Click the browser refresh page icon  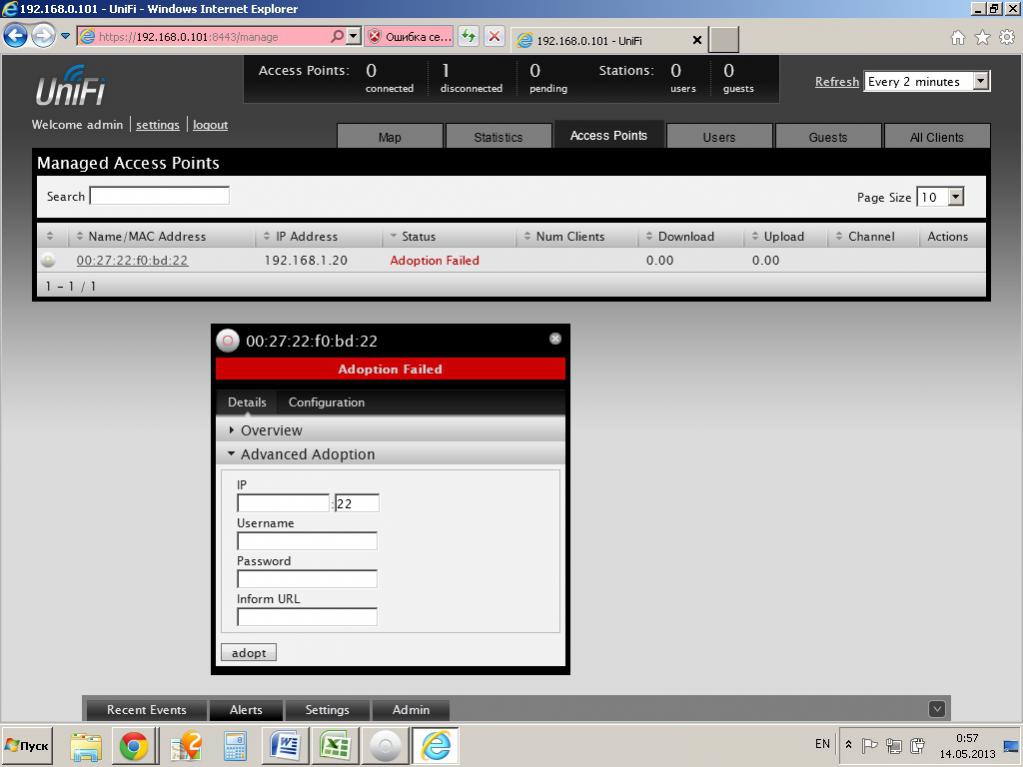(468, 37)
